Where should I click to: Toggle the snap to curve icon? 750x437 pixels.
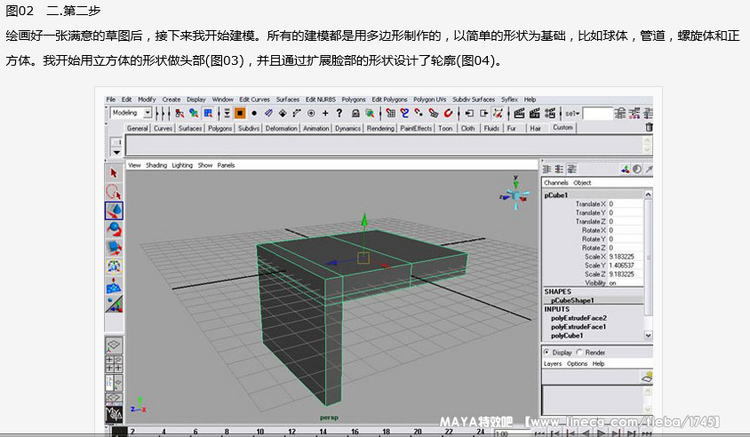tap(405, 113)
